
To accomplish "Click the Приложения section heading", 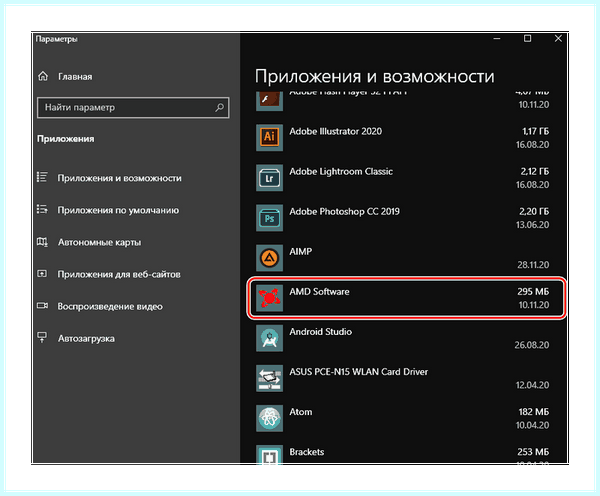I will point(65,139).
